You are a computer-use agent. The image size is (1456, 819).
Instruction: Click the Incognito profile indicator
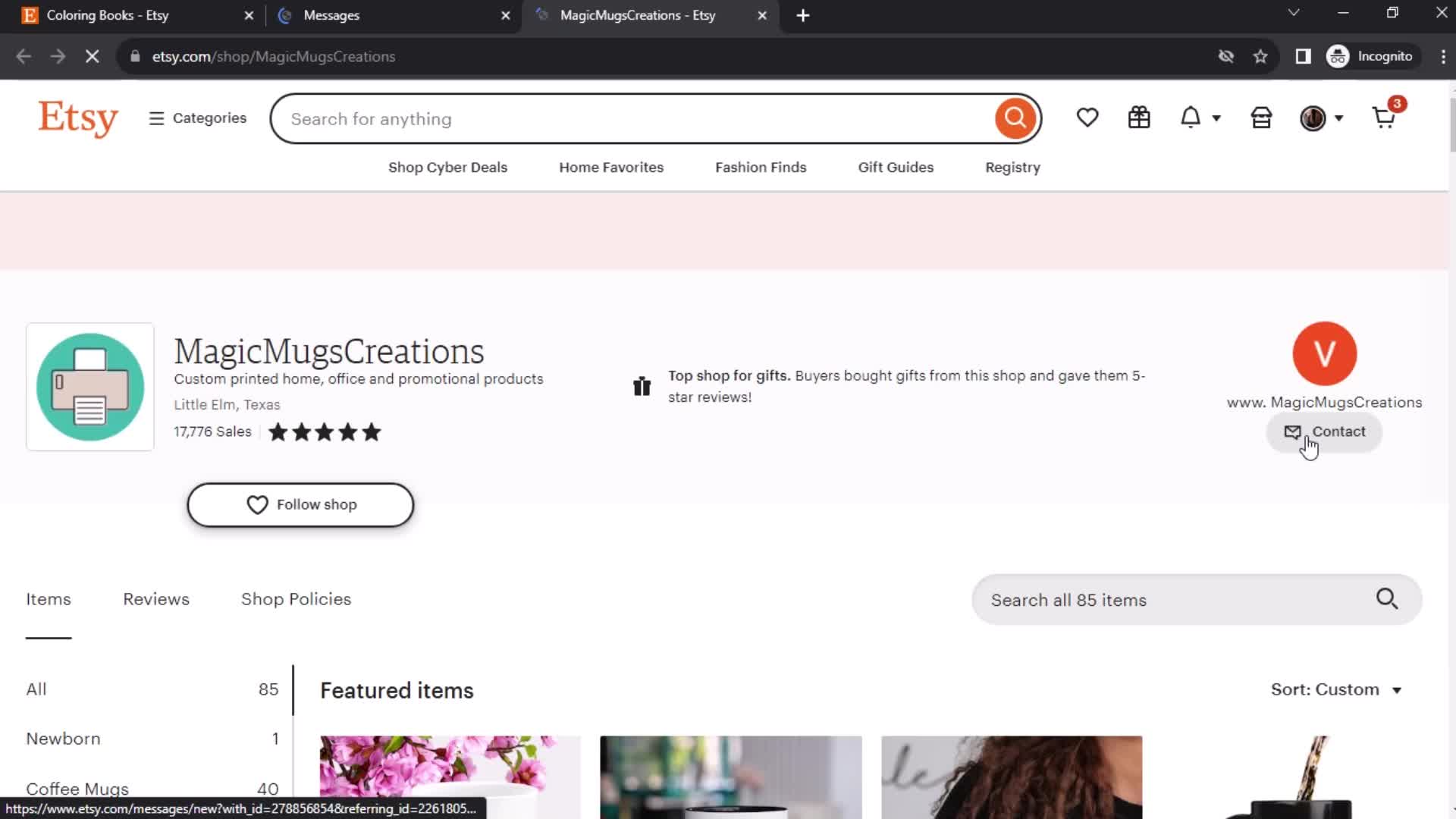(1371, 57)
